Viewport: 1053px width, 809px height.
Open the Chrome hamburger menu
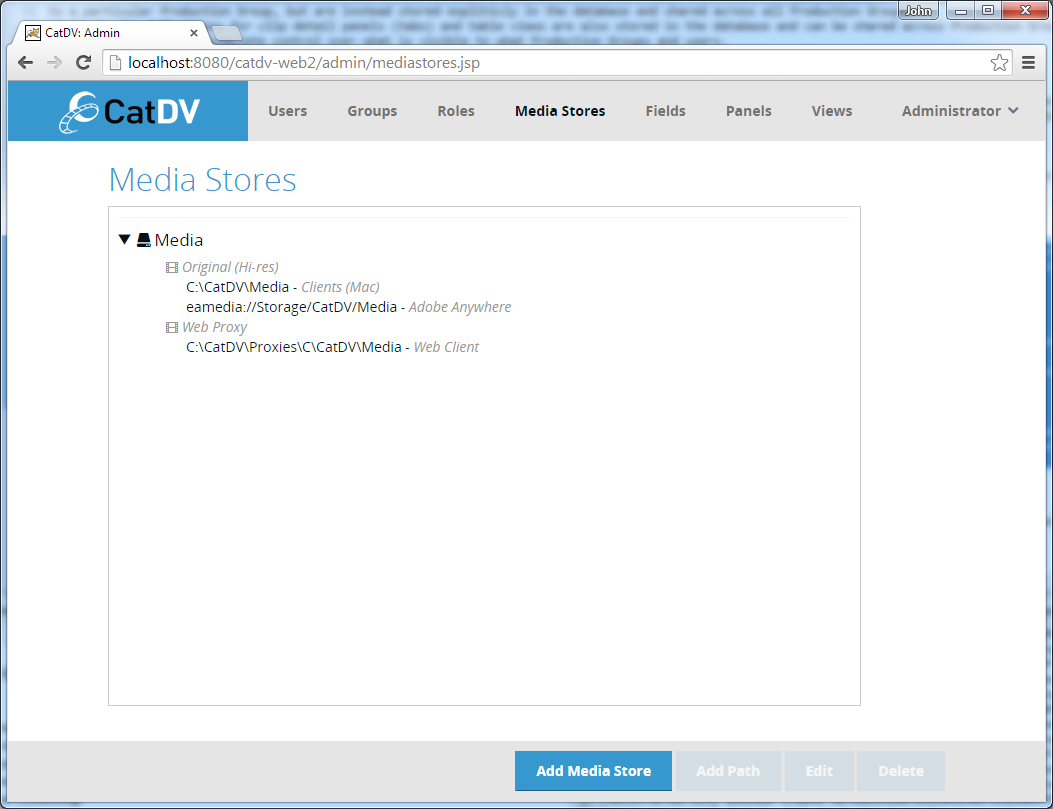point(1028,62)
